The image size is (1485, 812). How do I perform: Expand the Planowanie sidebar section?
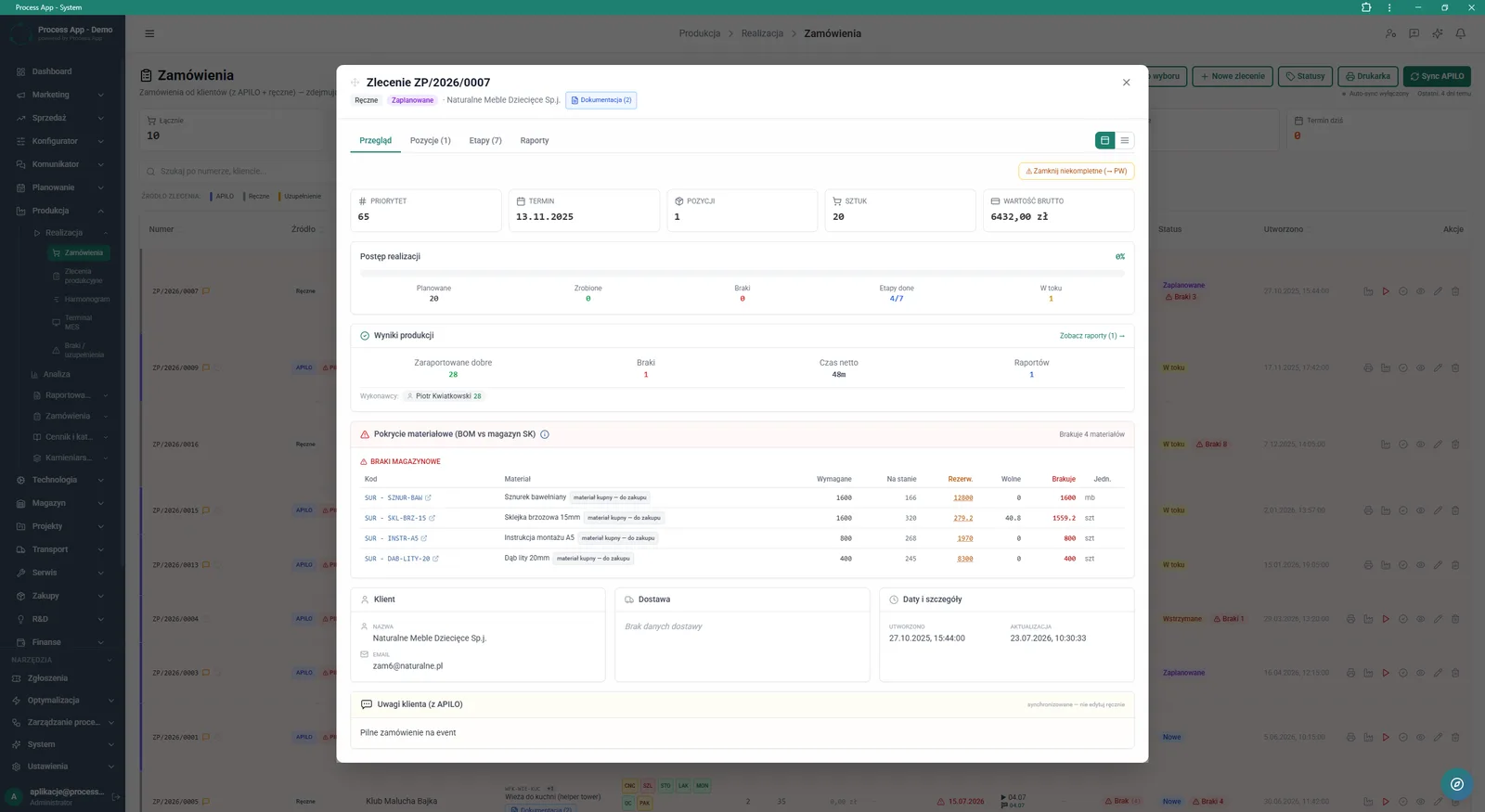tap(62, 187)
